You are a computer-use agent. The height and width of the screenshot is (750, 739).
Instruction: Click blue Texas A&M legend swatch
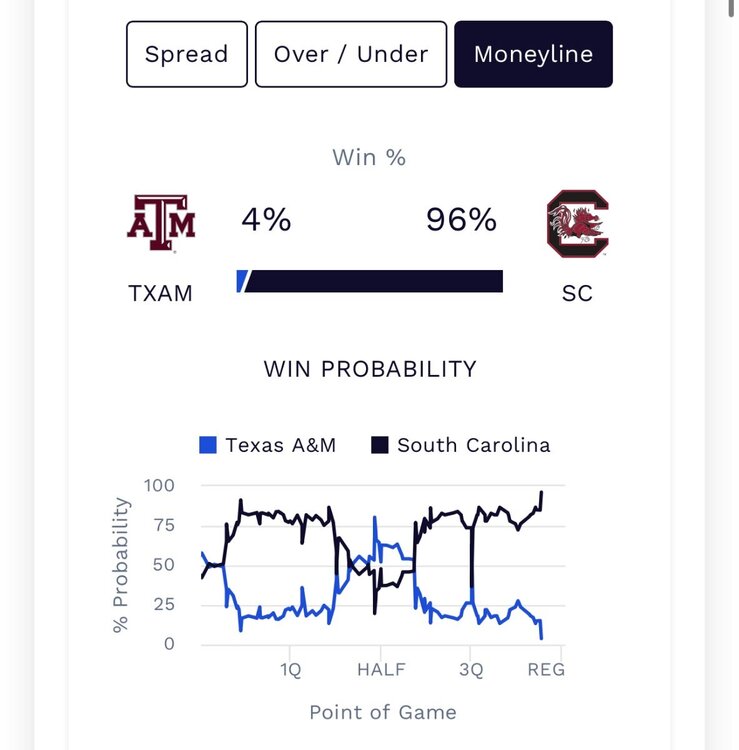[x=208, y=445]
